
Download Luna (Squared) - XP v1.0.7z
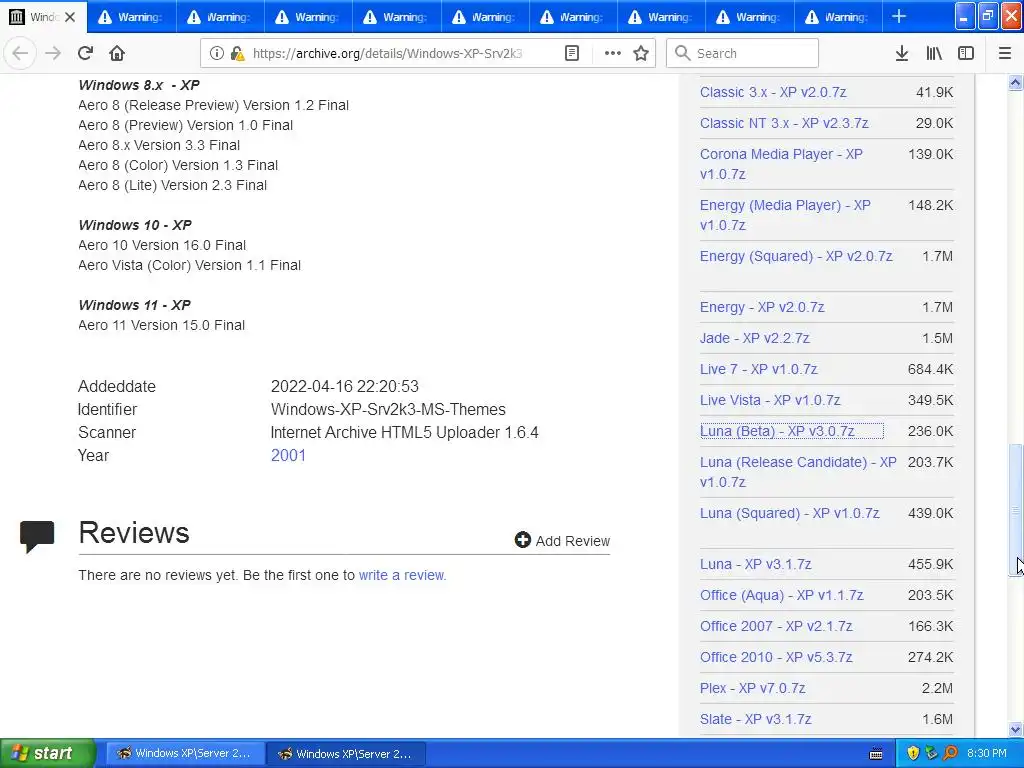pos(790,513)
